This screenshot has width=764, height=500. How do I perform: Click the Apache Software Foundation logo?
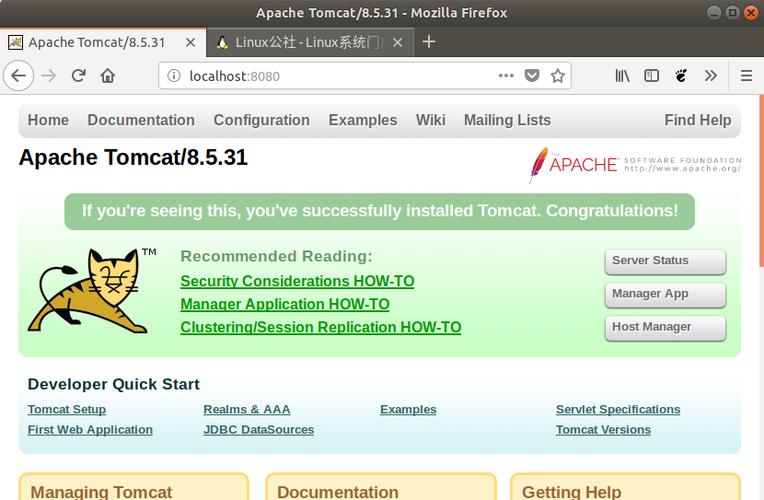[x=635, y=165]
